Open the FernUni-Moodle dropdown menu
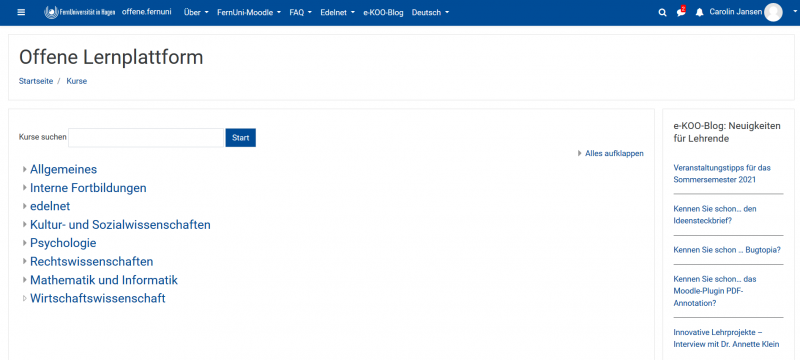 click(249, 12)
